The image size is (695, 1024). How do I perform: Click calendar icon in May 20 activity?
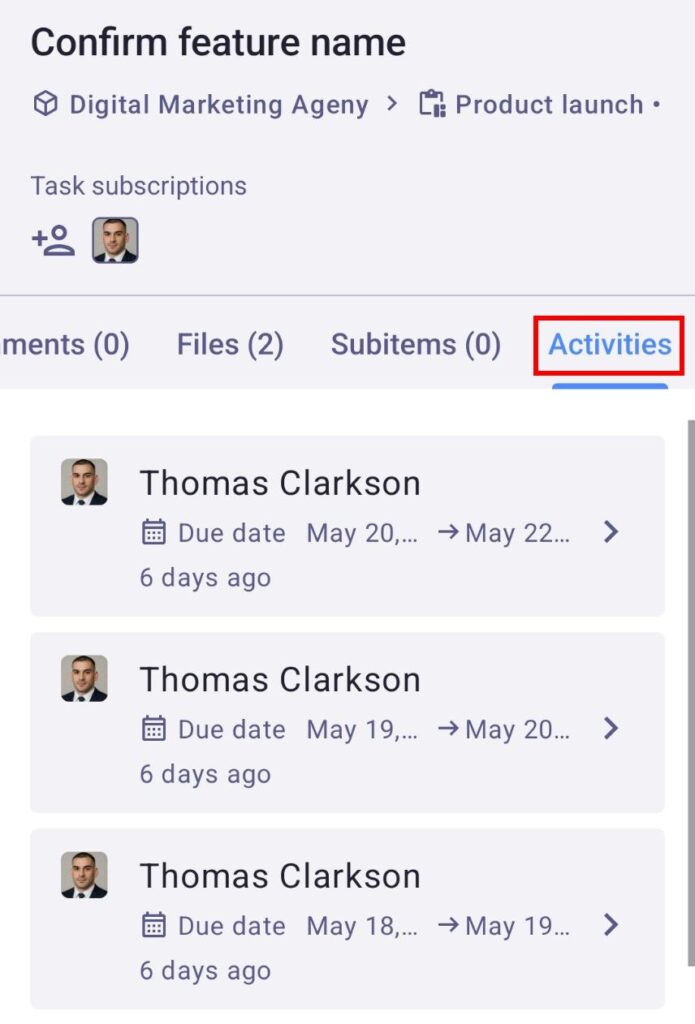coord(153,533)
